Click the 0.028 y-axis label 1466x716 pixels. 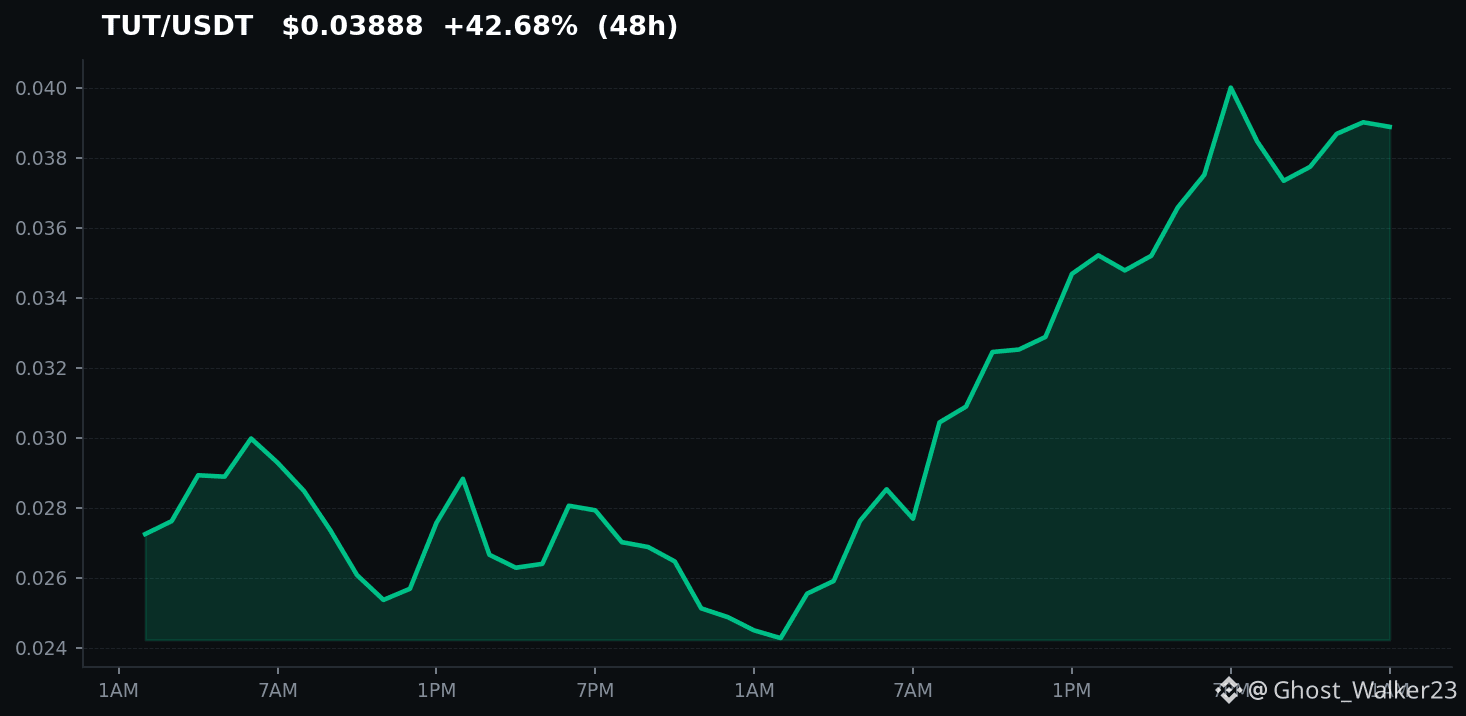tap(41, 509)
